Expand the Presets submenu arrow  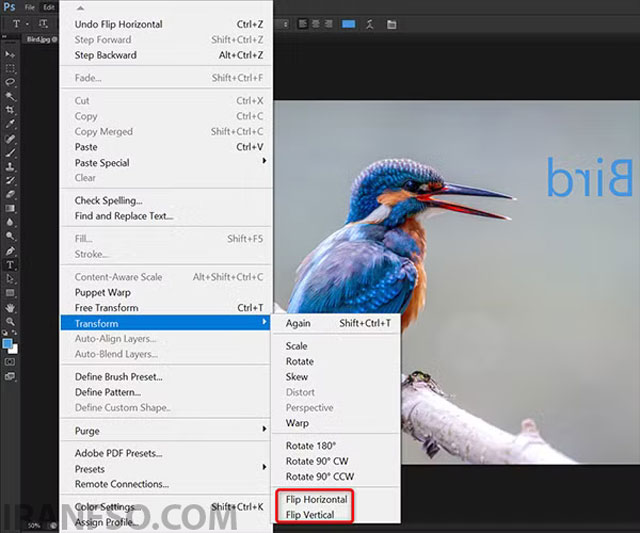pos(264,467)
